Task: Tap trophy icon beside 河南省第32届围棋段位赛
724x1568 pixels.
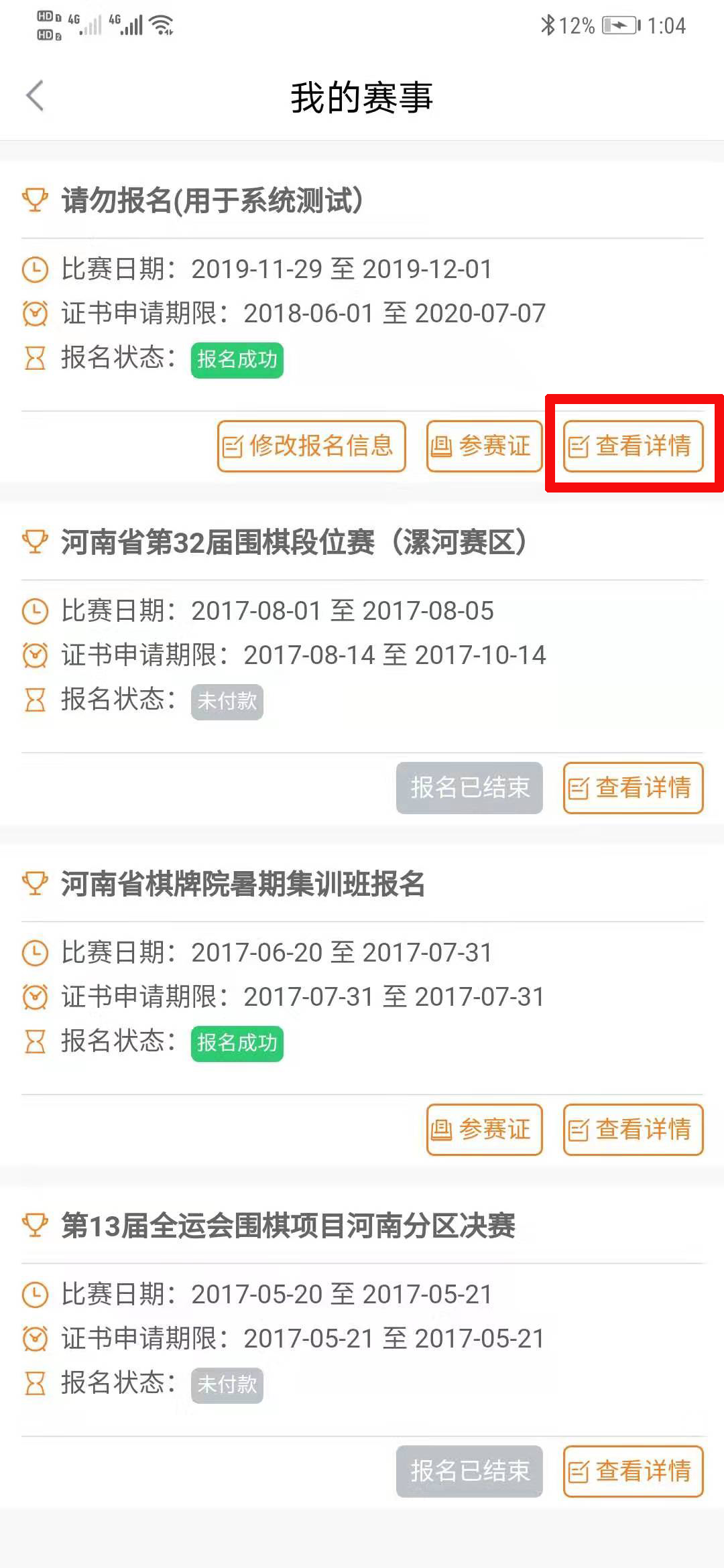Action: pyautogui.click(x=35, y=541)
